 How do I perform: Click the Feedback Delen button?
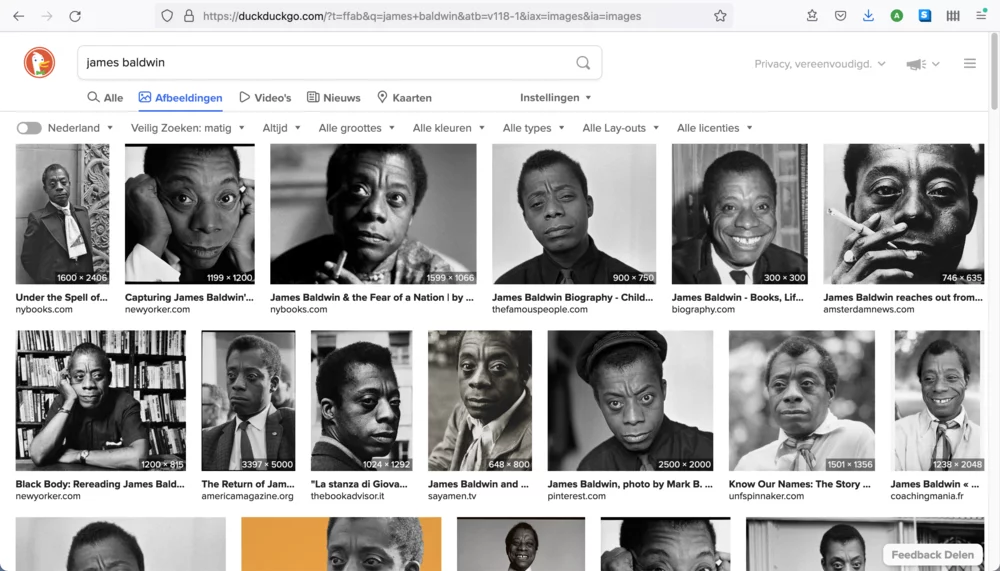932,555
